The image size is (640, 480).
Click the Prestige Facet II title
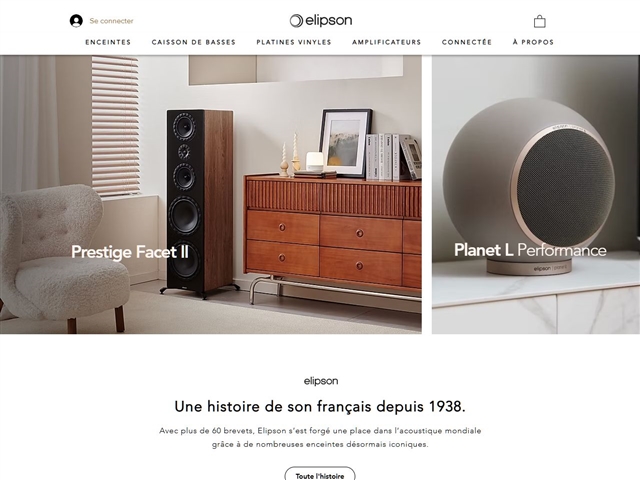click(130, 252)
